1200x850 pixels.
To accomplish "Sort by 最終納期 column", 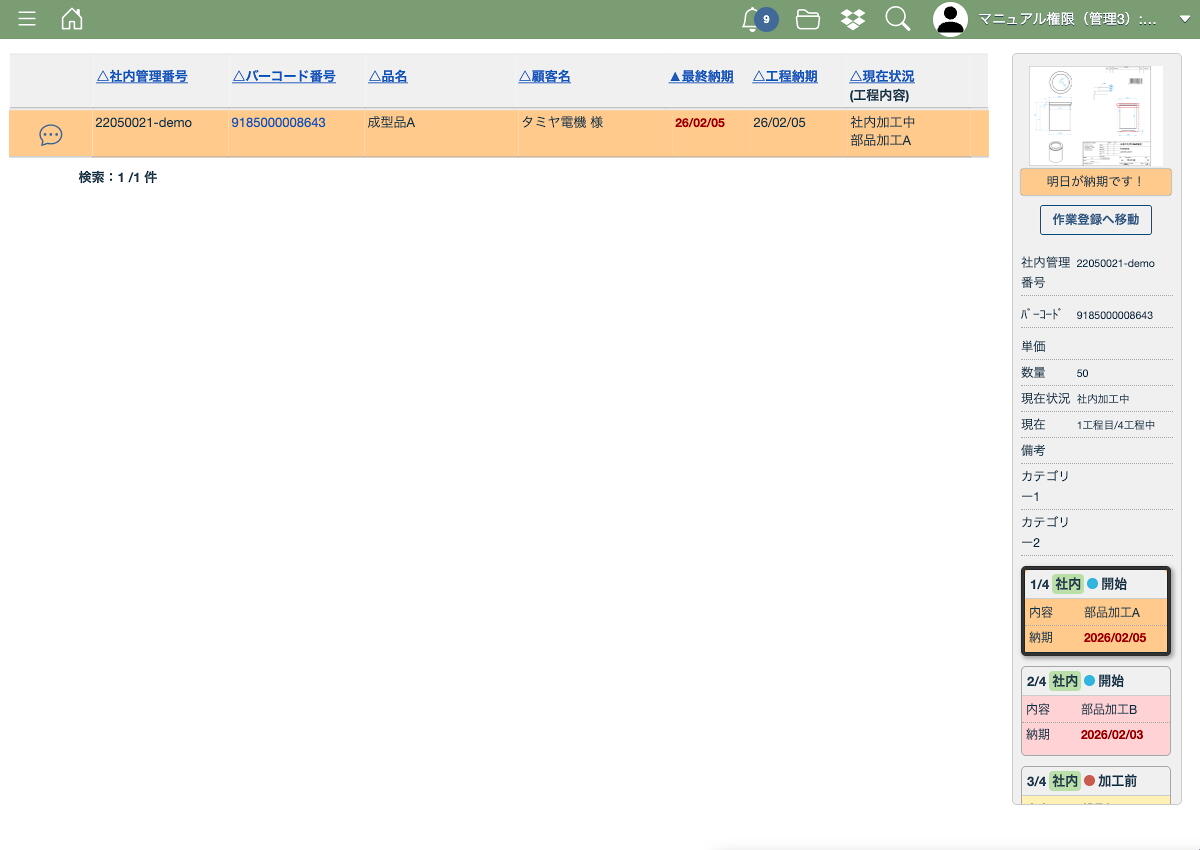I will coord(701,77).
